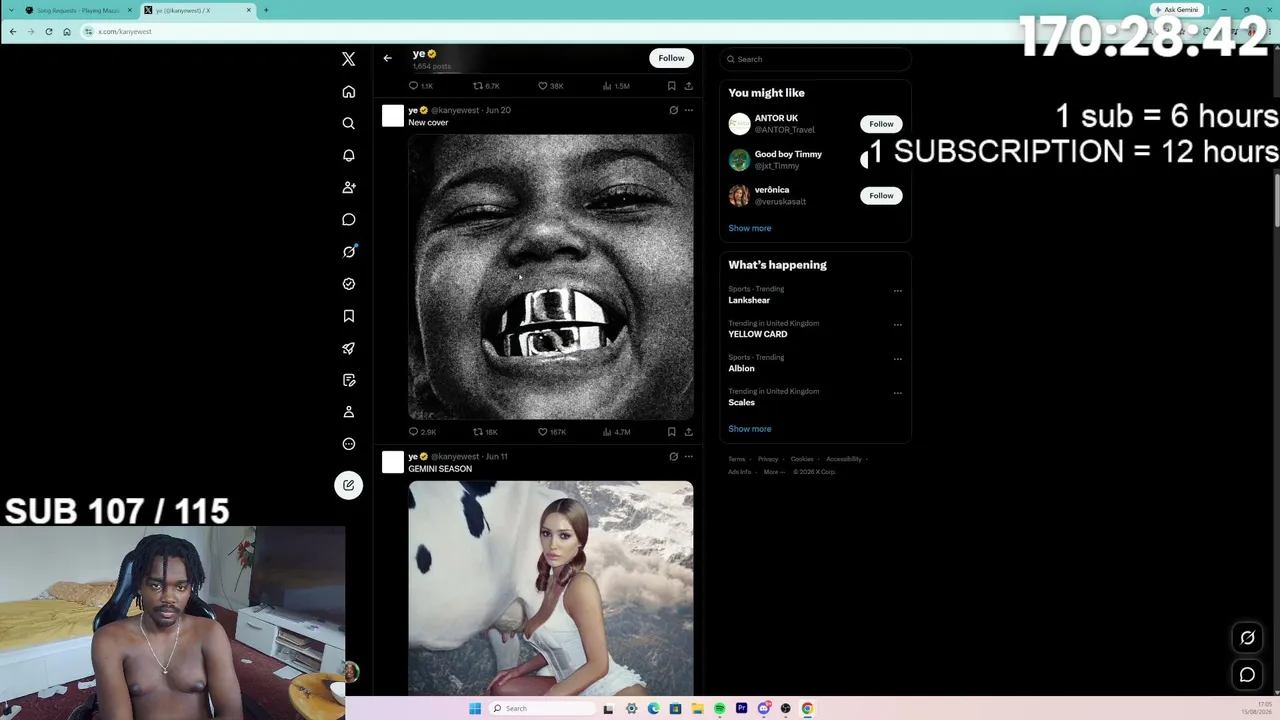Open Chat messages icon in sidebar
The height and width of the screenshot is (720, 1280).
(x=348, y=220)
